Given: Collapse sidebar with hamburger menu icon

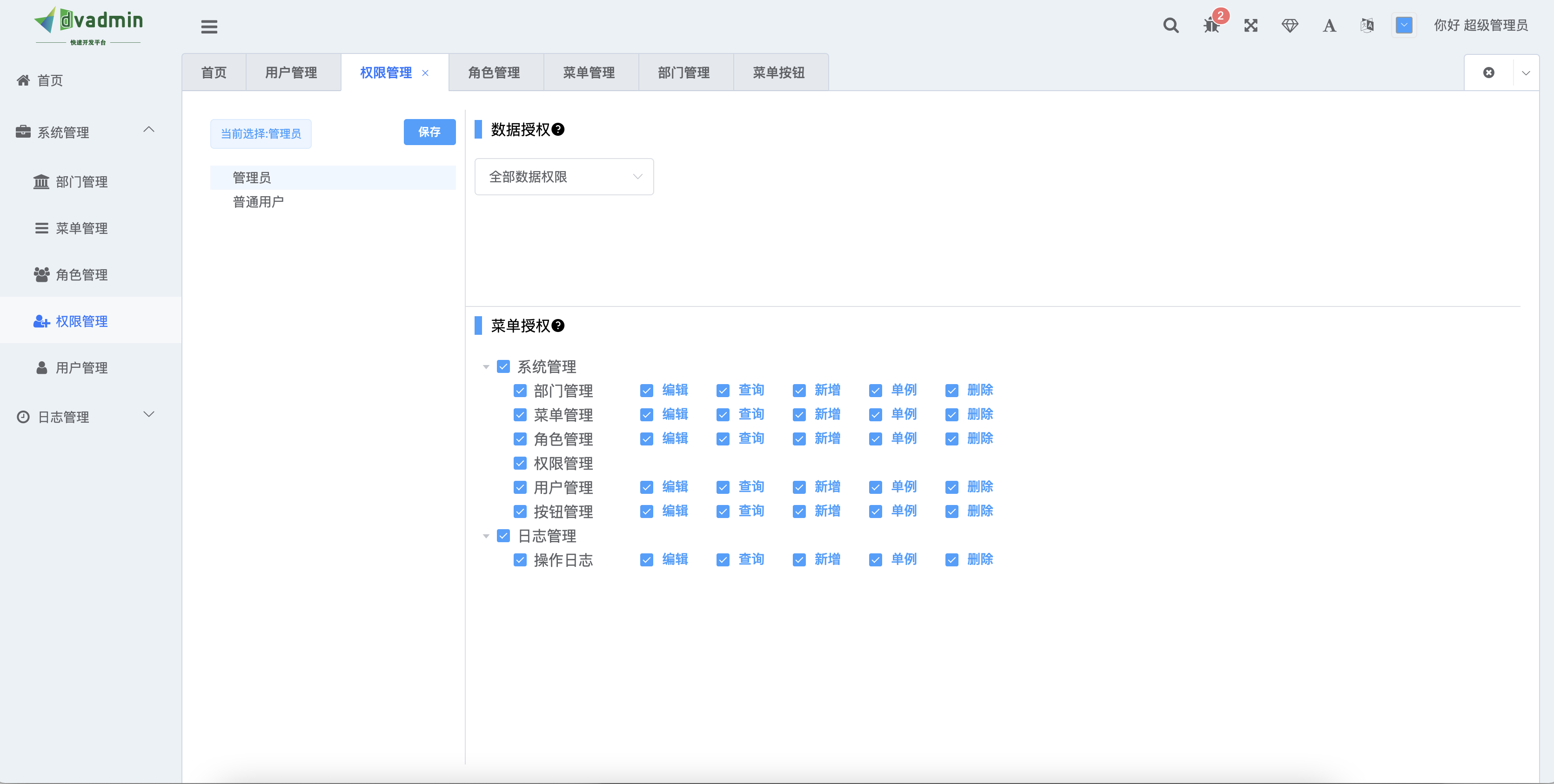Looking at the screenshot, I should pyautogui.click(x=209, y=27).
